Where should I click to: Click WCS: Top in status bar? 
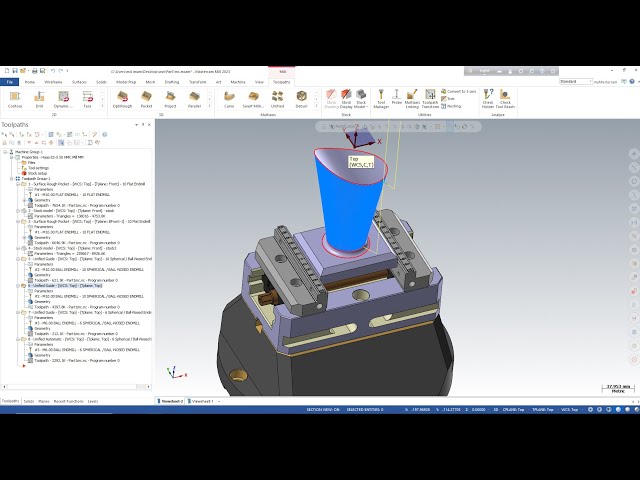point(569,409)
